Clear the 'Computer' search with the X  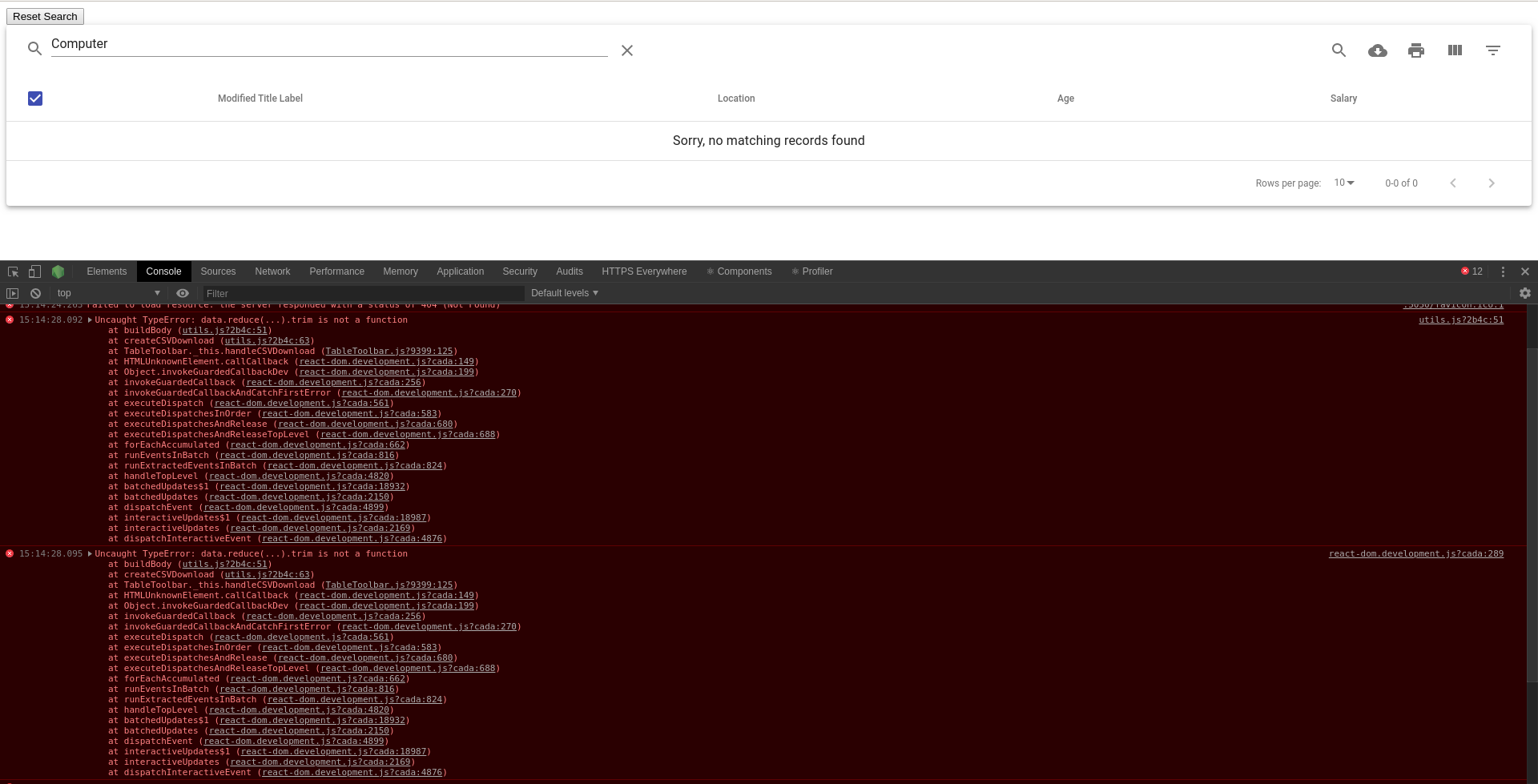627,50
